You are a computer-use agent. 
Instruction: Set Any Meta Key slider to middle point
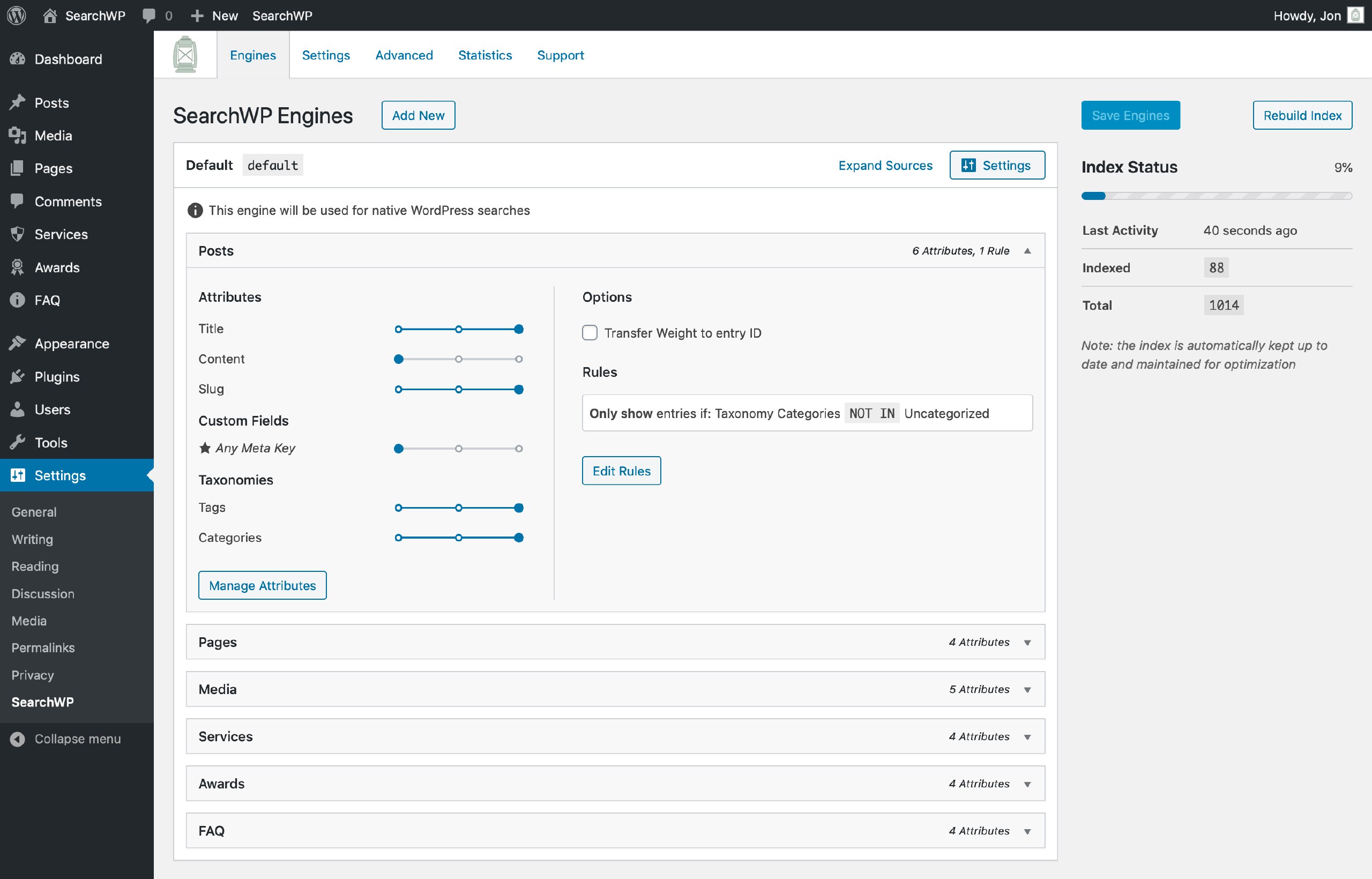pyautogui.click(x=459, y=449)
